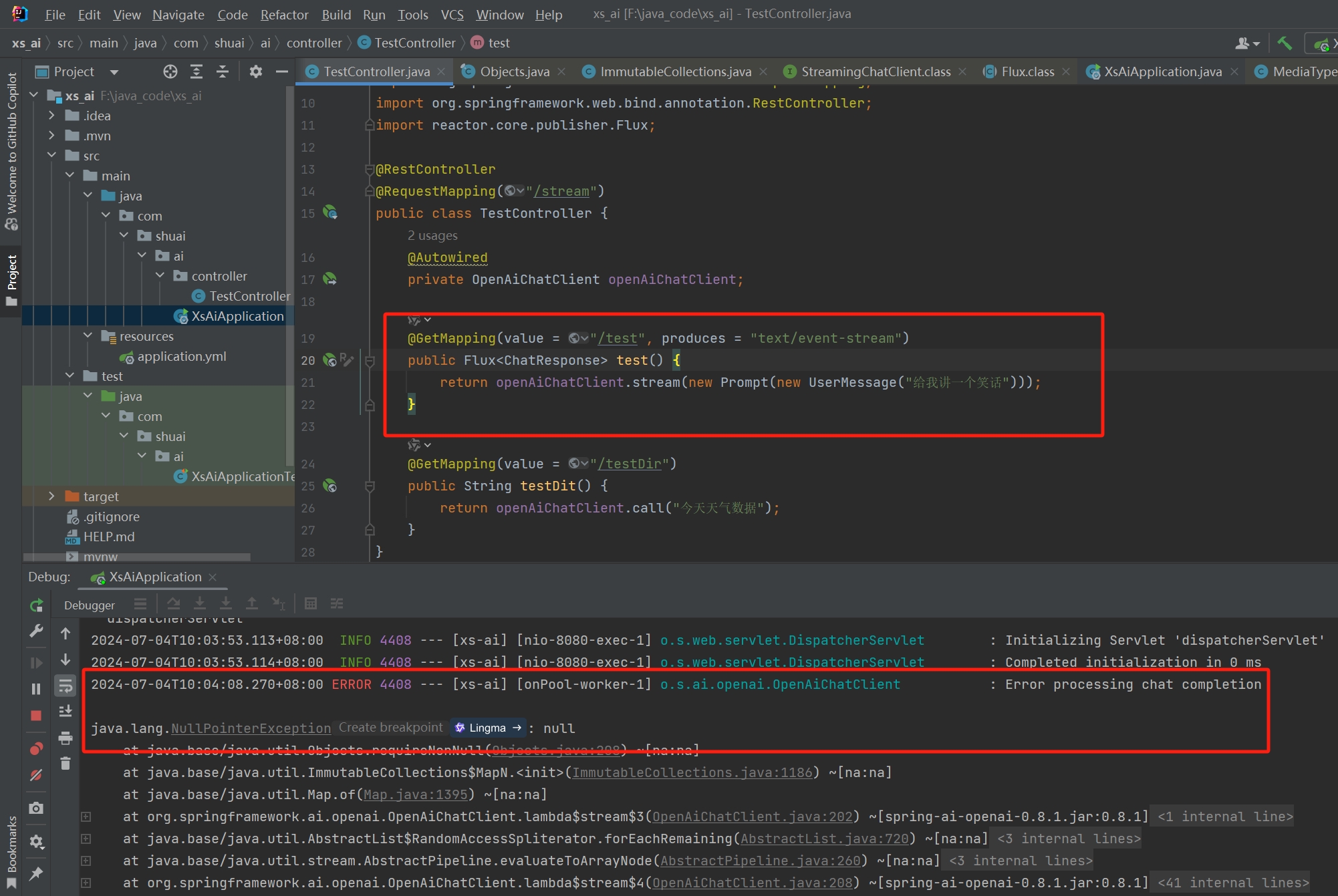Open the user account icon menu
This screenshot has width=1338, height=896.
[x=1247, y=43]
